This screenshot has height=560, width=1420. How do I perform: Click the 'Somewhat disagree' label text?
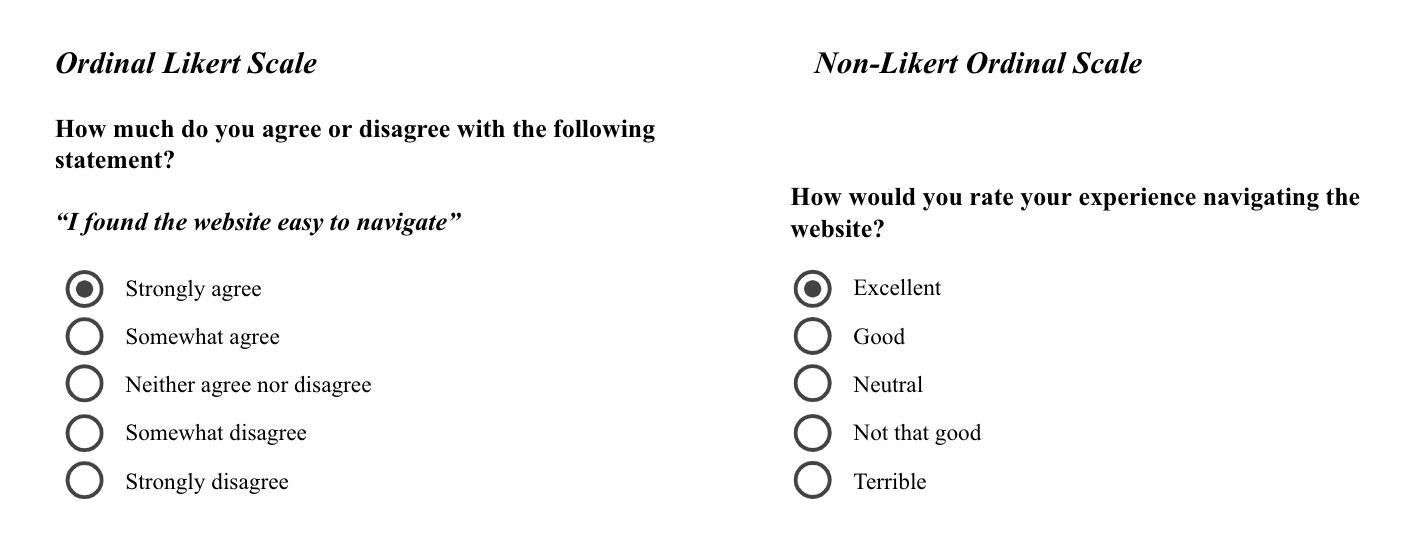[x=216, y=433]
